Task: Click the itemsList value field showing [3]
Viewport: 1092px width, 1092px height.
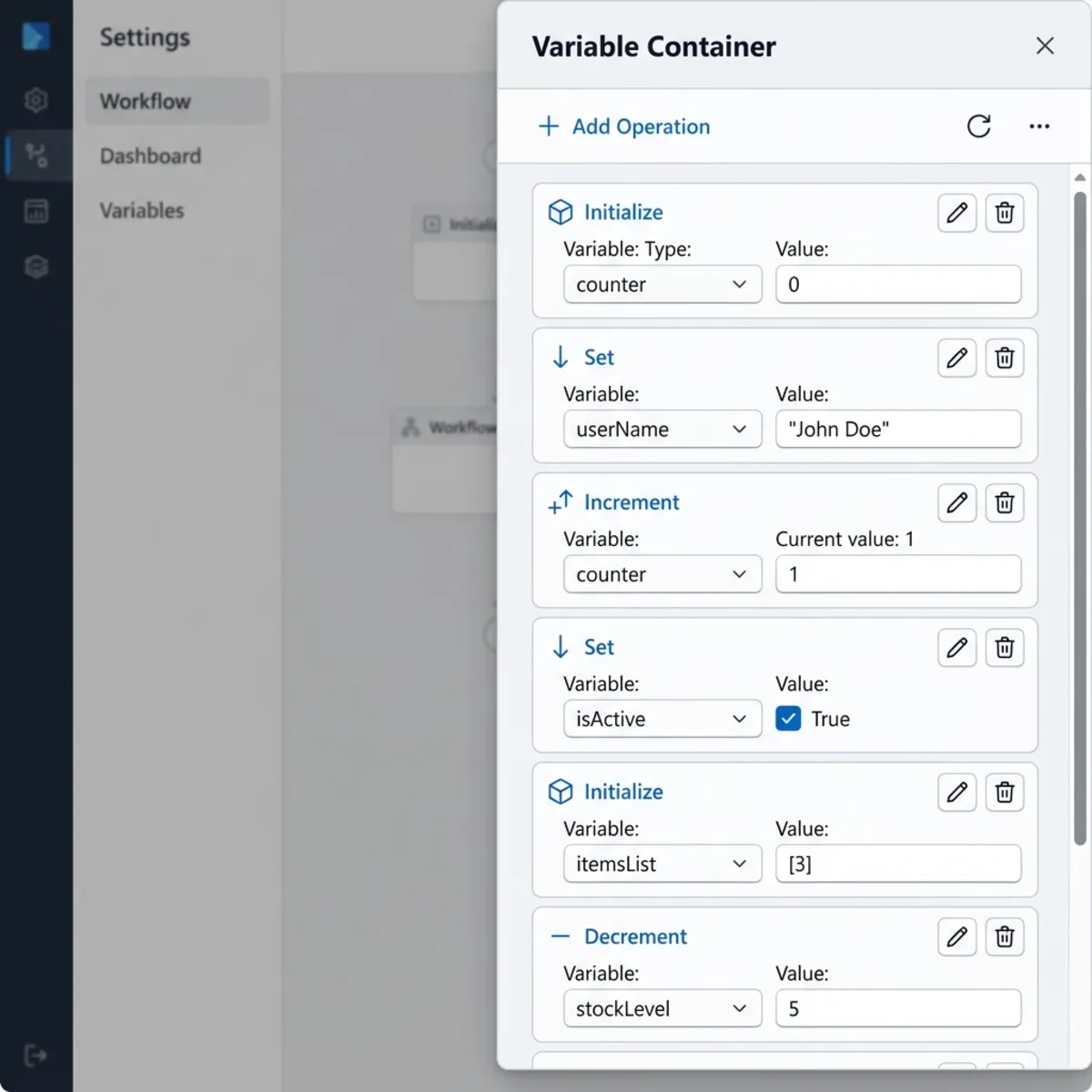Action: 898,864
